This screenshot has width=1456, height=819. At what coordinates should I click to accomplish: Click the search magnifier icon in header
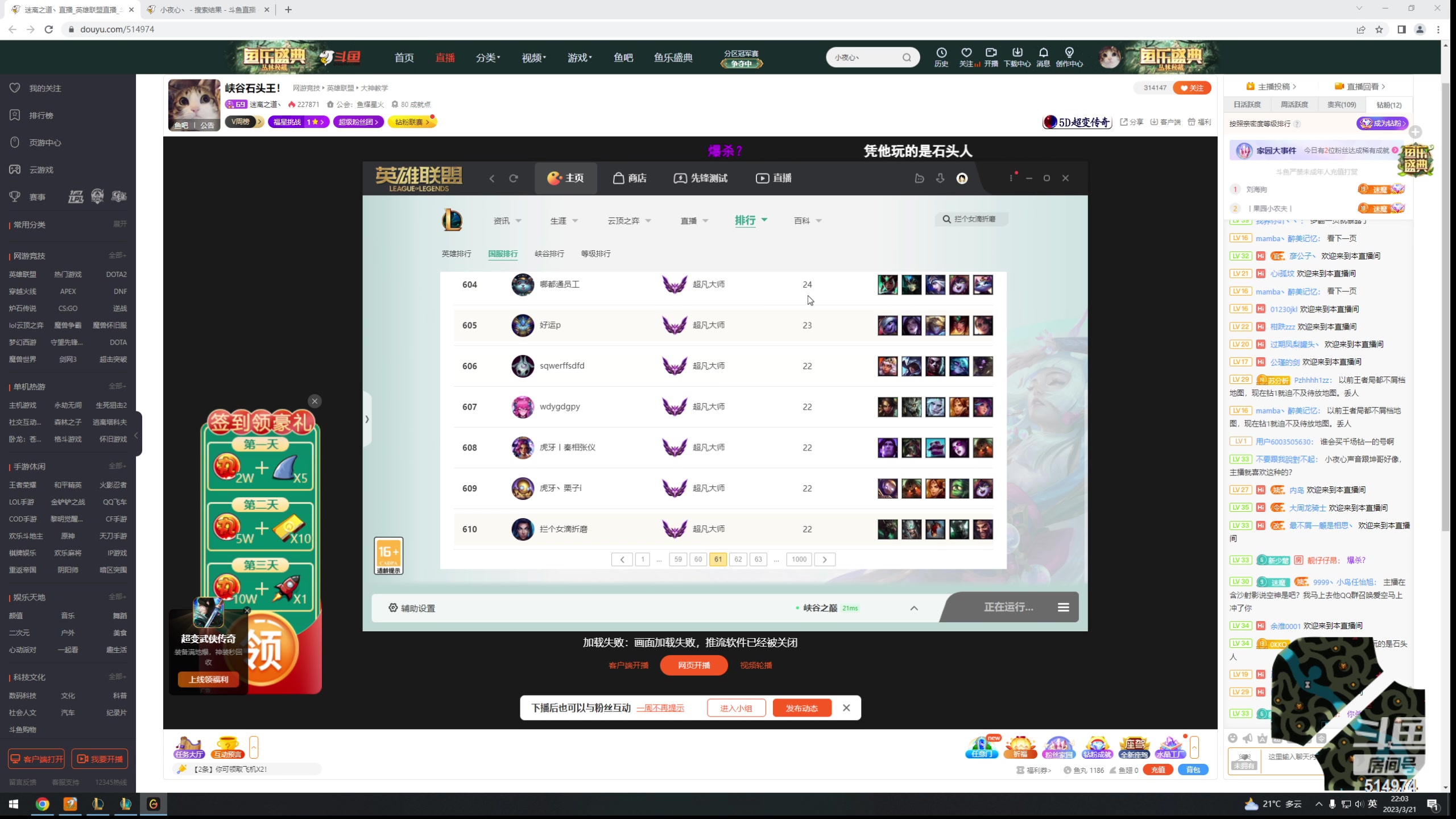pyautogui.click(x=907, y=57)
